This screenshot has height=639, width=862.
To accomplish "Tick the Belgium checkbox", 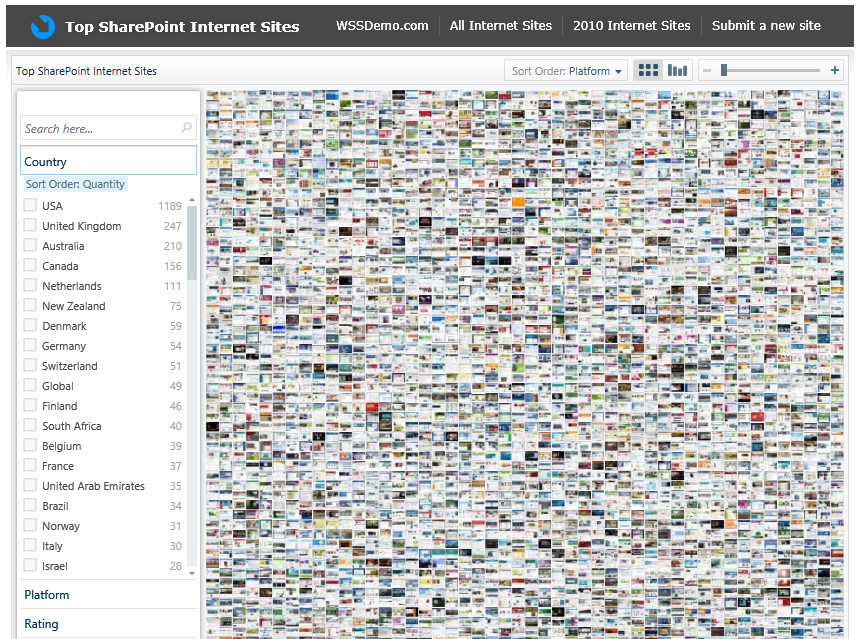I will [30, 446].
